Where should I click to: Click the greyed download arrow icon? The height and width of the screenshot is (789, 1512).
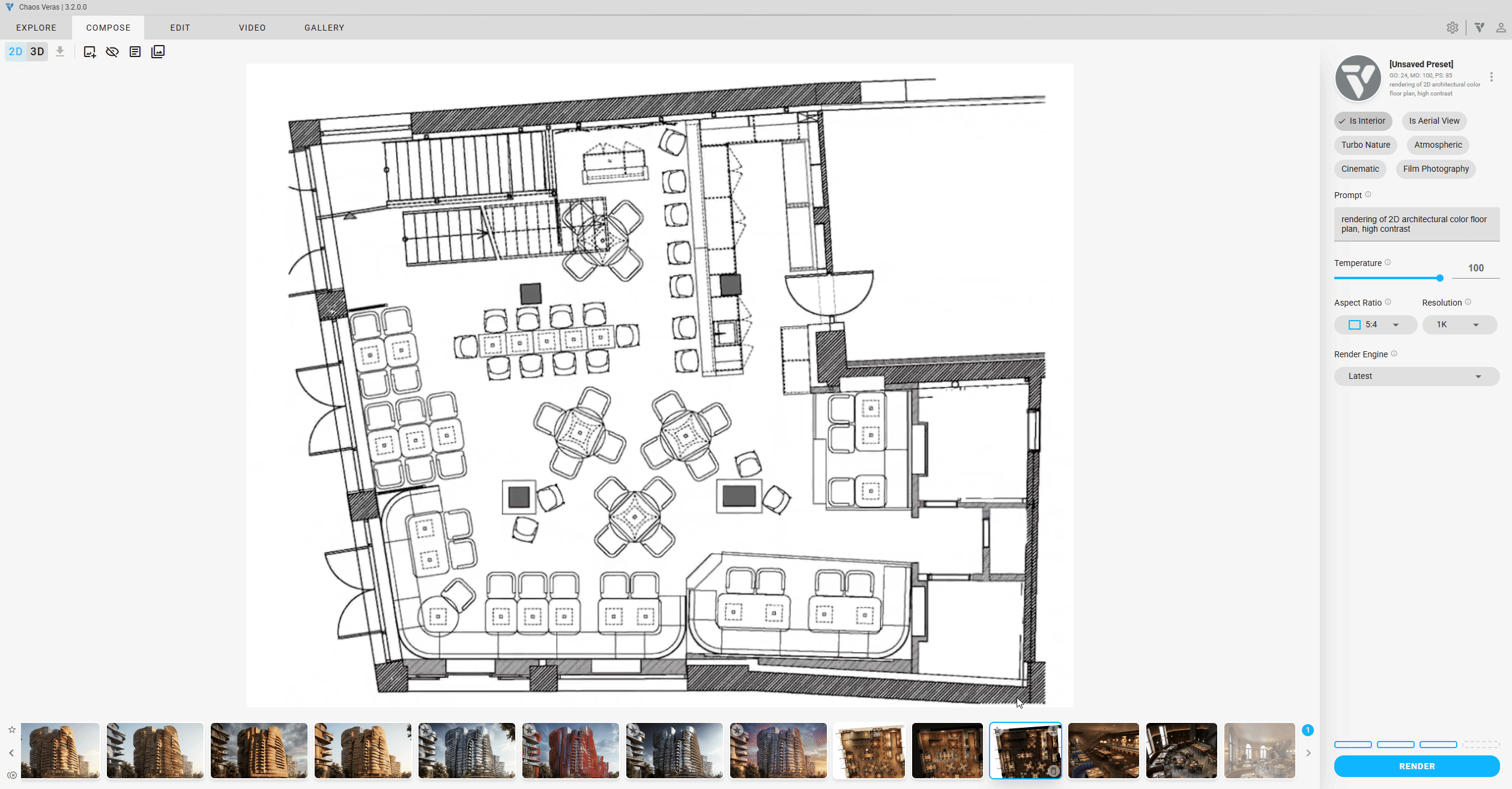(x=60, y=52)
